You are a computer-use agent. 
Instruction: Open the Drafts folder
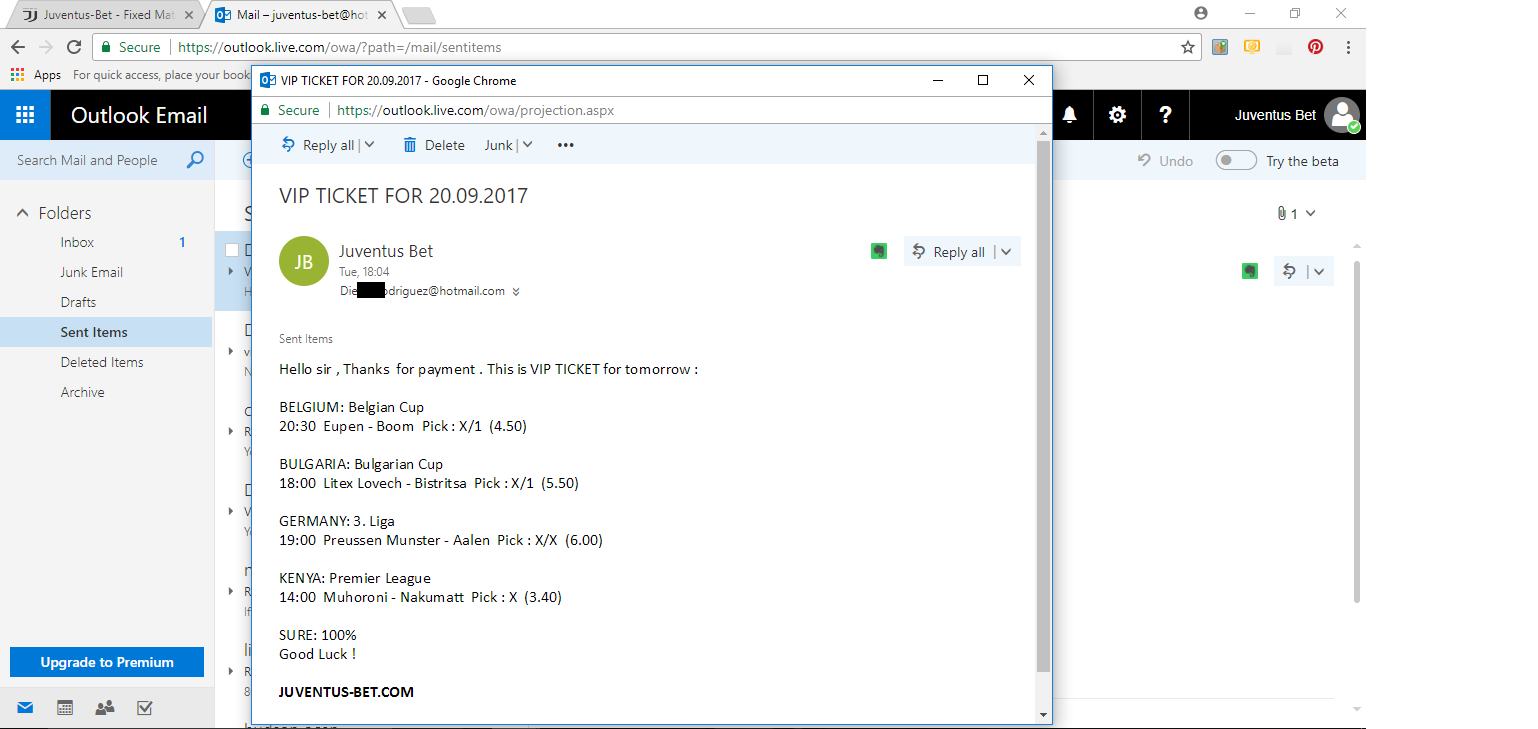(78, 302)
